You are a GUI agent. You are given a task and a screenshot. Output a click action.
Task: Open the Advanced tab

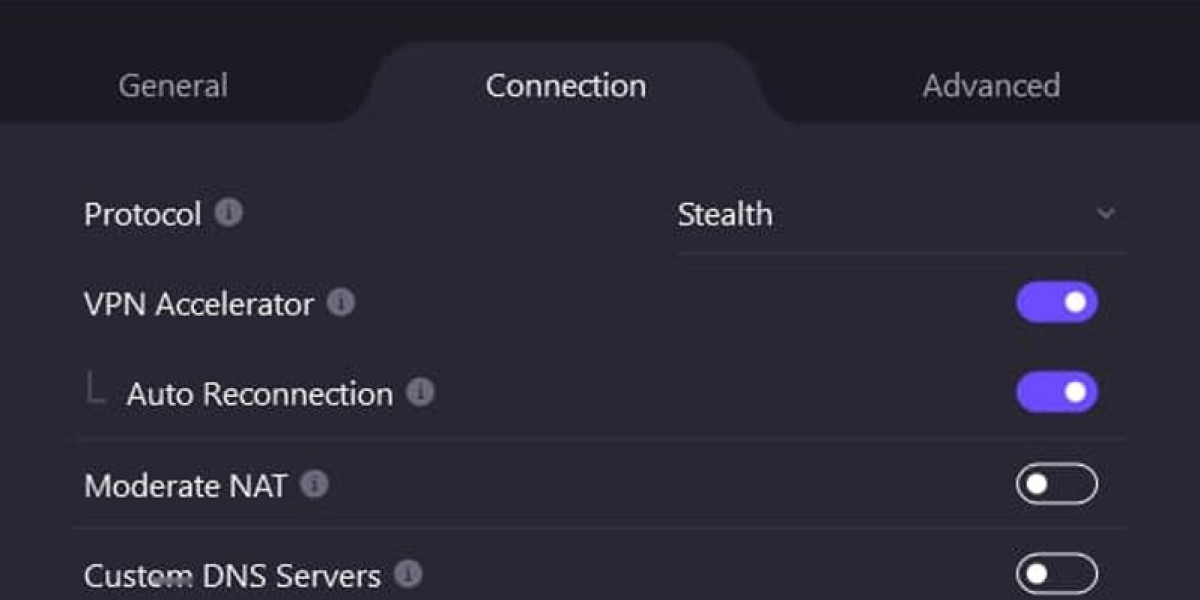coord(991,86)
